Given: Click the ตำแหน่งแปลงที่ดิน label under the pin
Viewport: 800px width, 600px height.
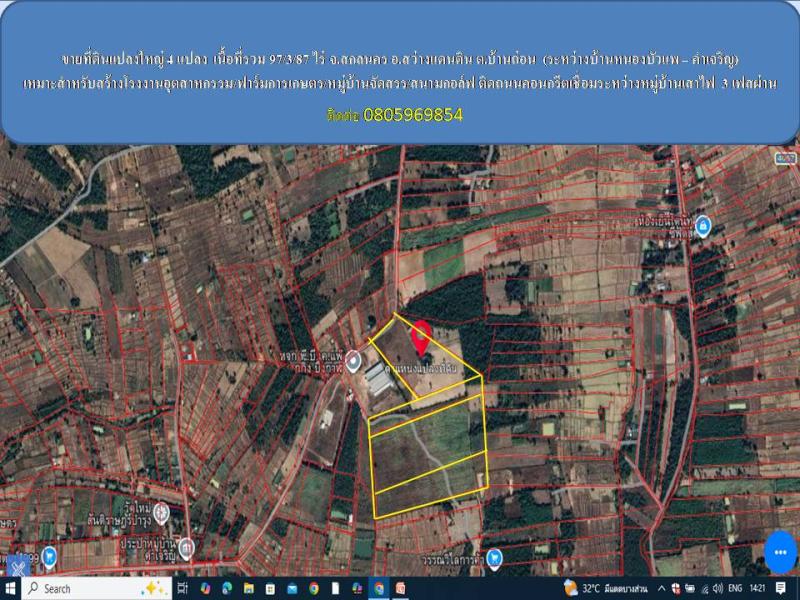Looking at the screenshot, I should click(x=421, y=367).
